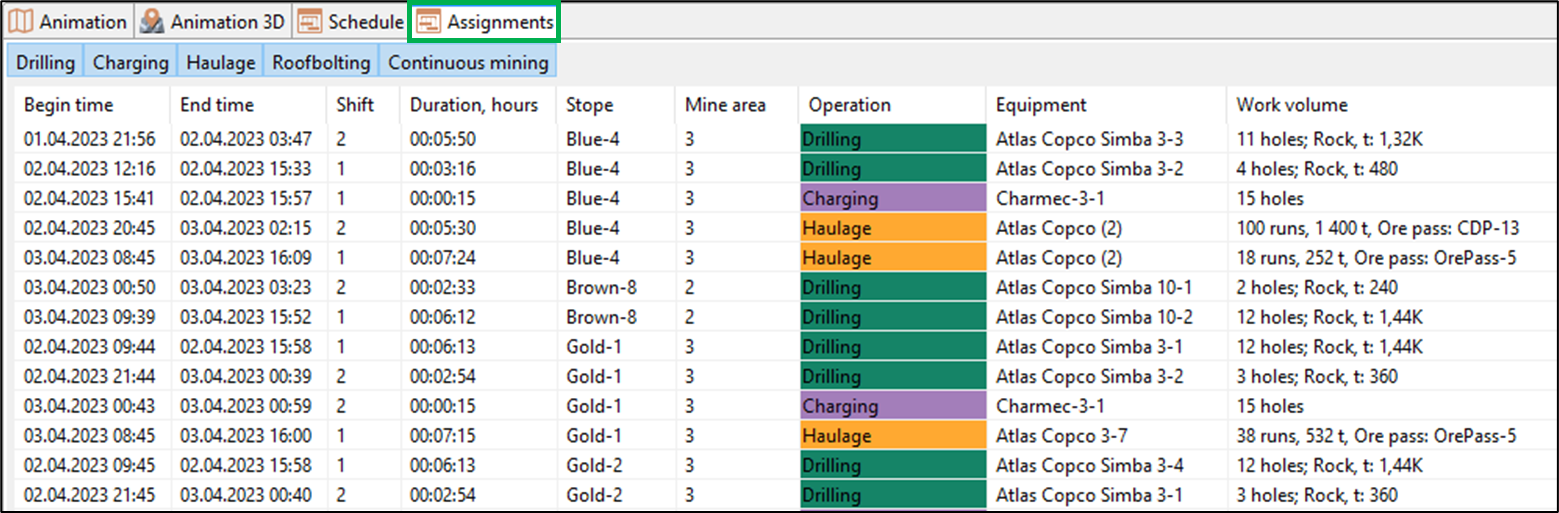
Task: Click Haulage cell for CDP-13 row
Action: click(x=894, y=228)
